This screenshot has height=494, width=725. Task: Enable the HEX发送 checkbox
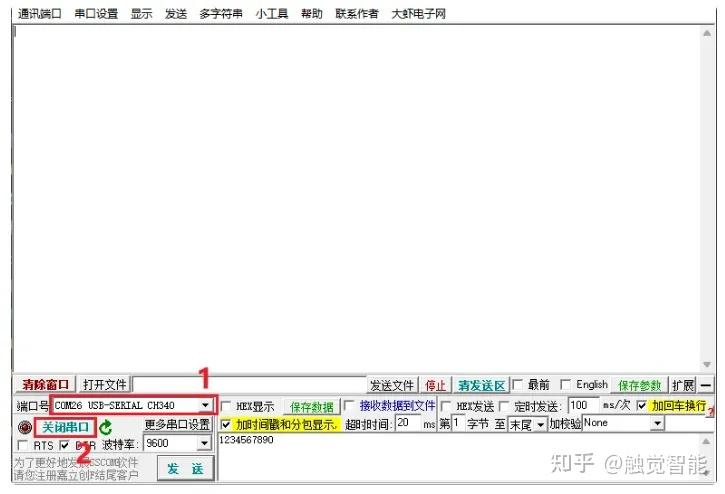(x=446, y=406)
